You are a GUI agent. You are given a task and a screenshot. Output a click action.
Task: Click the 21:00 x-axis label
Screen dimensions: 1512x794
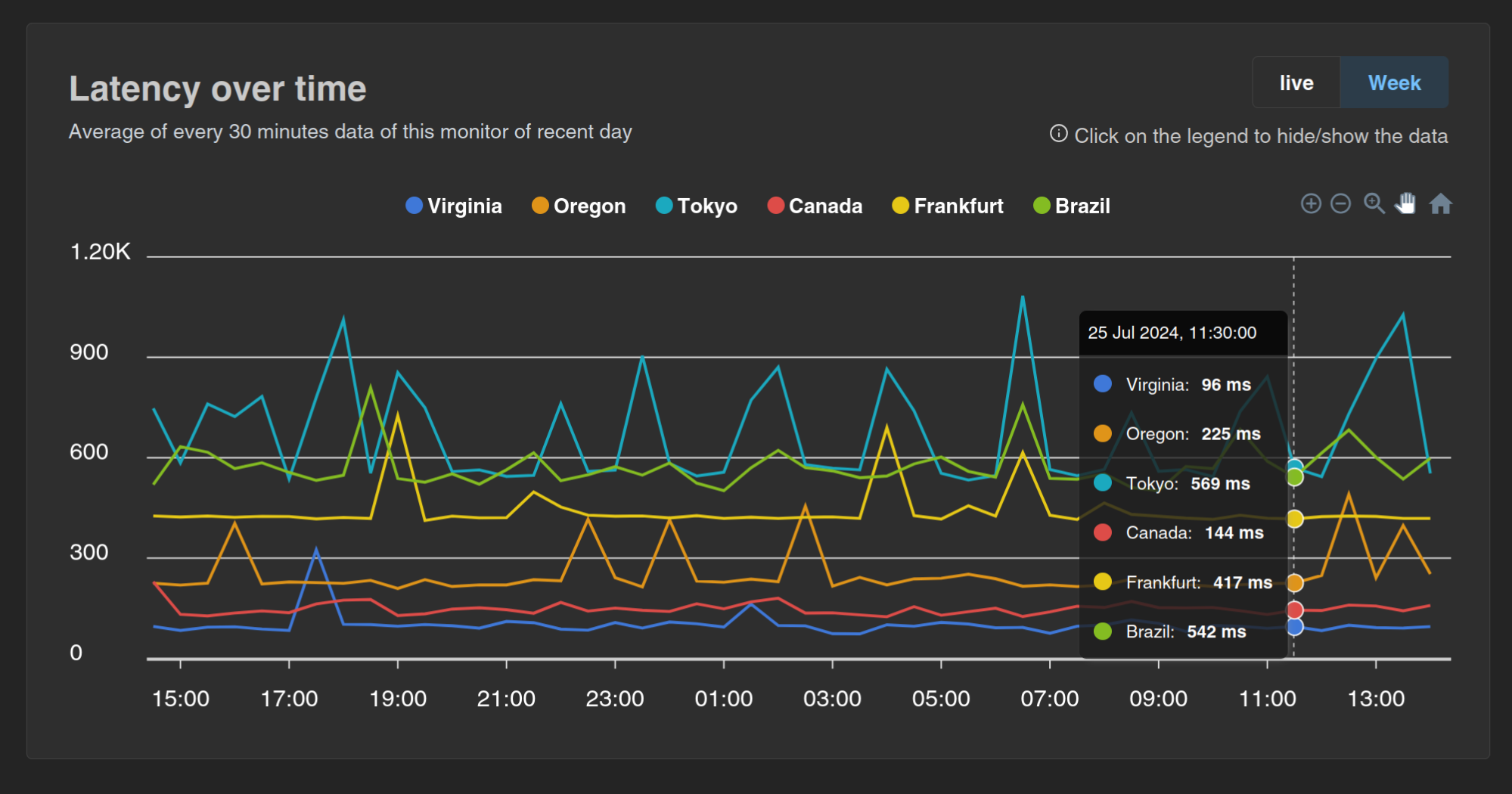click(x=506, y=699)
